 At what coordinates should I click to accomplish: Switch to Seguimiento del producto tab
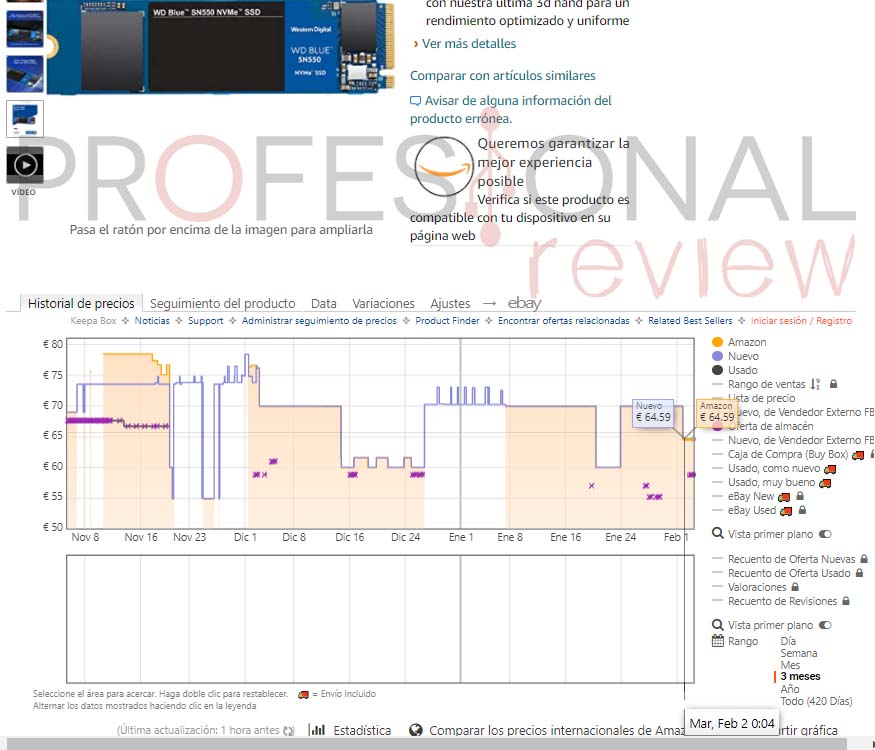click(x=223, y=304)
